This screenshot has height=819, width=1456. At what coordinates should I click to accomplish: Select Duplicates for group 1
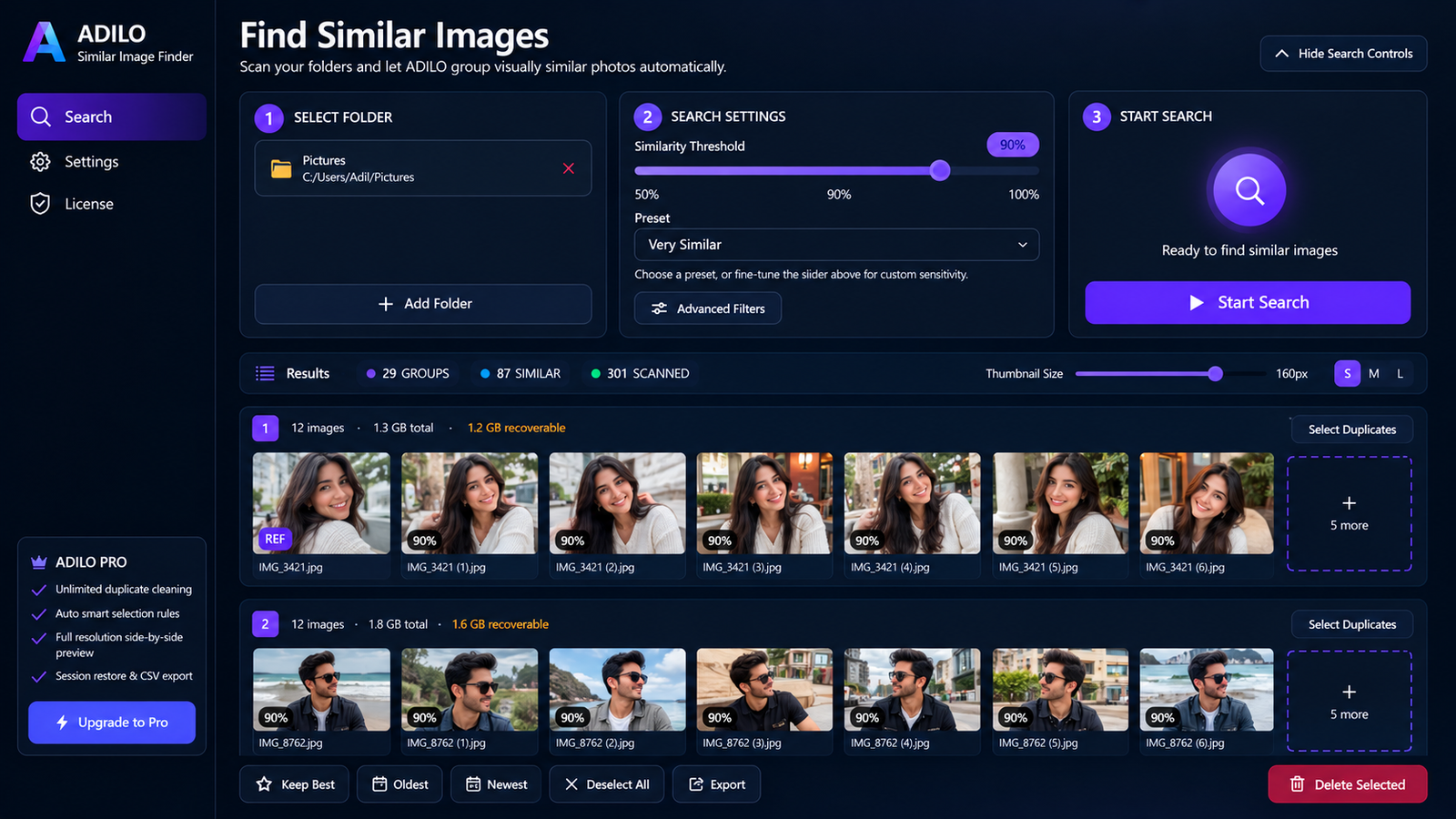point(1352,430)
